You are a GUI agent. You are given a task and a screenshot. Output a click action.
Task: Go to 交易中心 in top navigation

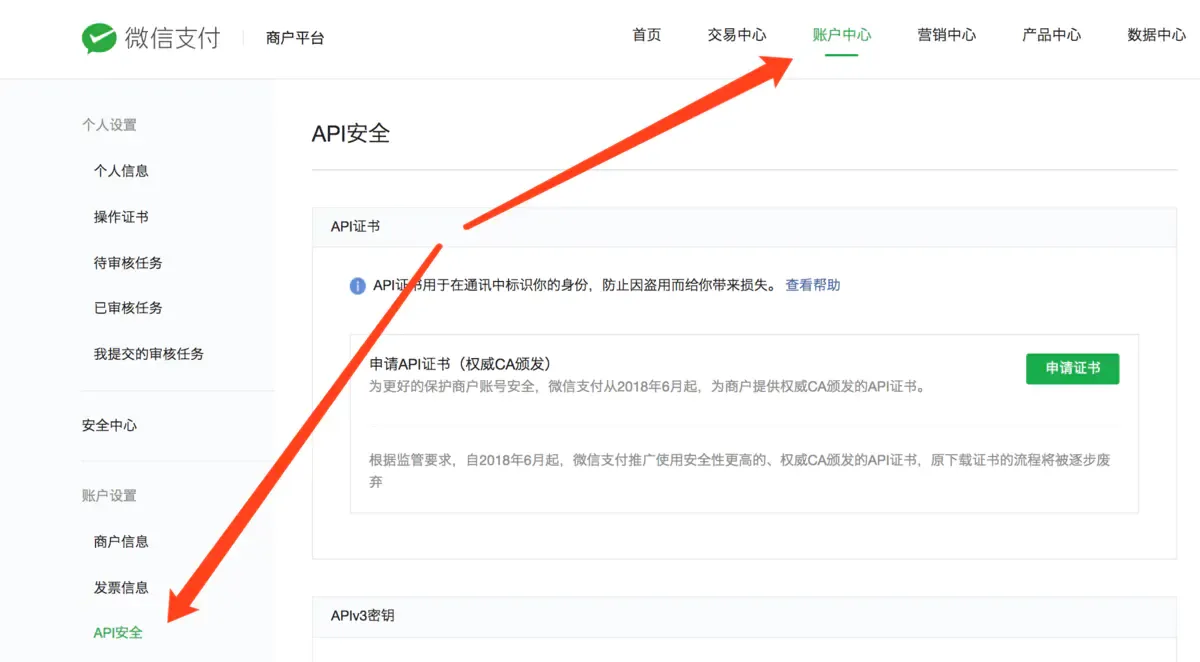737,35
